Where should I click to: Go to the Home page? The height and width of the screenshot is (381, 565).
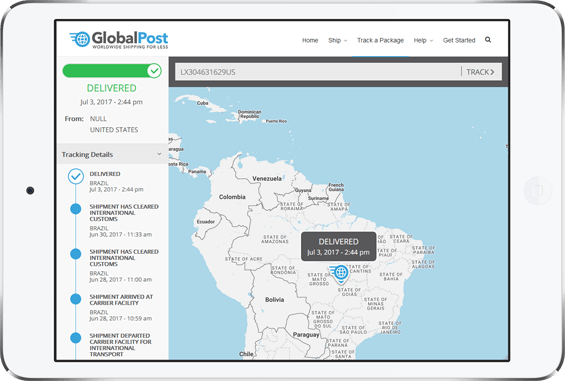[x=310, y=40]
